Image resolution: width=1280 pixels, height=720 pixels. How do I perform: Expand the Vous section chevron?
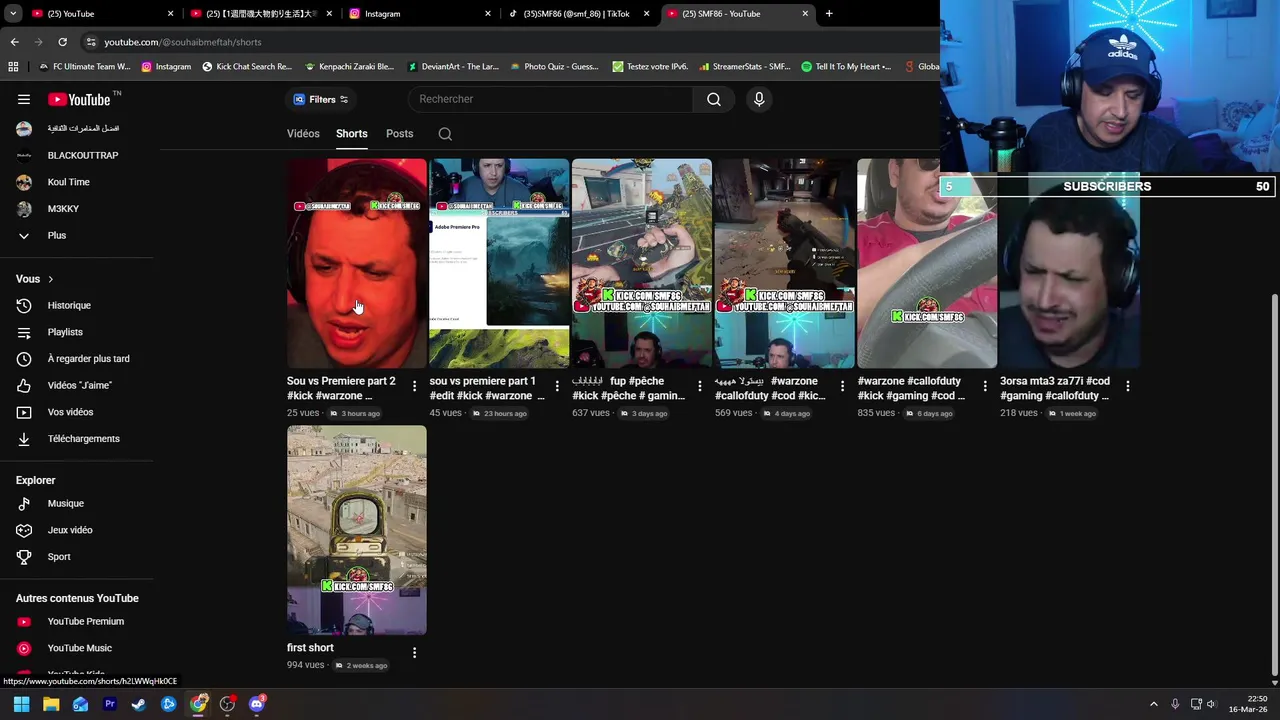tap(50, 279)
